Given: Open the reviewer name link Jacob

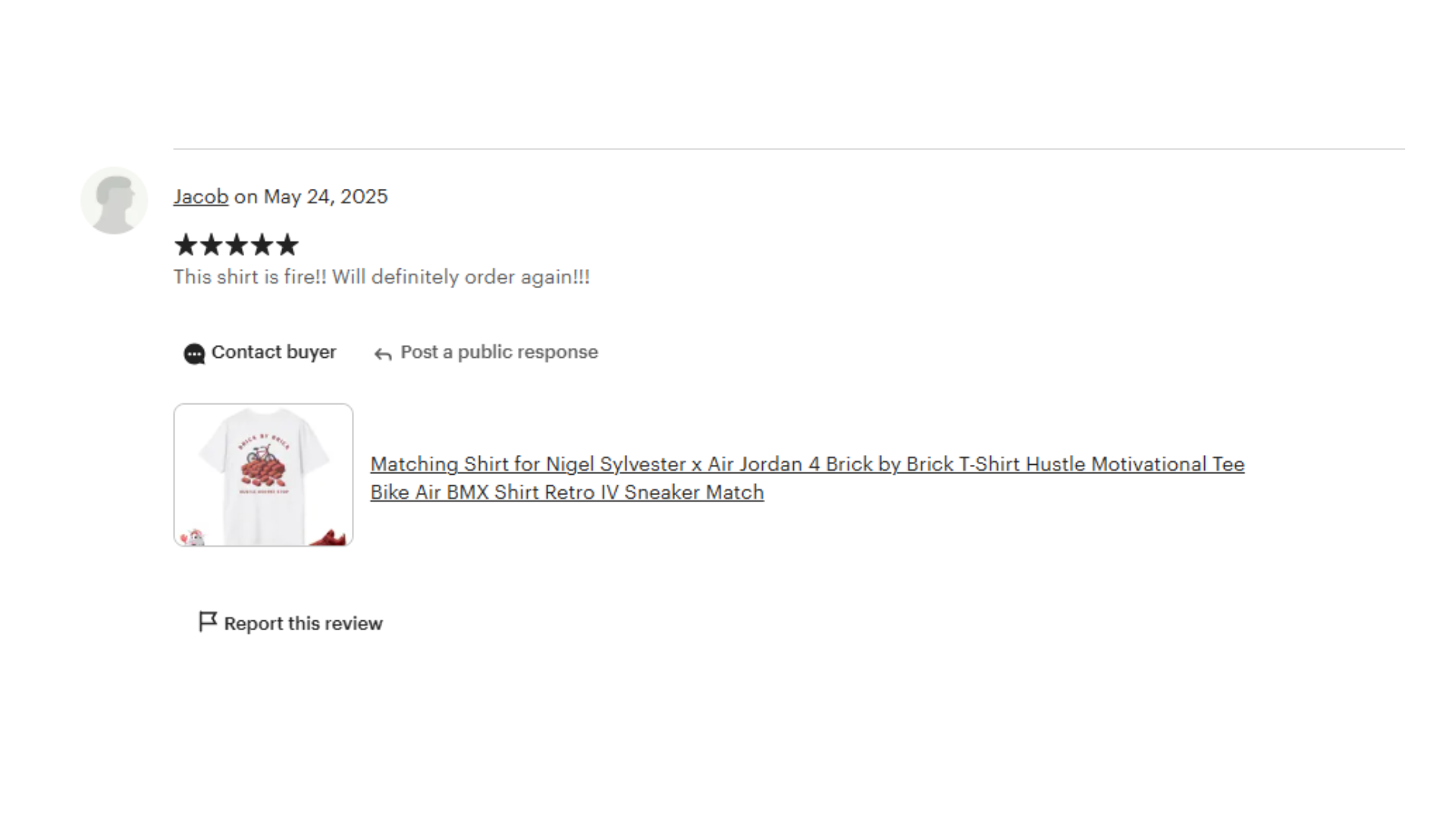Looking at the screenshot, I should coord(201,196).
